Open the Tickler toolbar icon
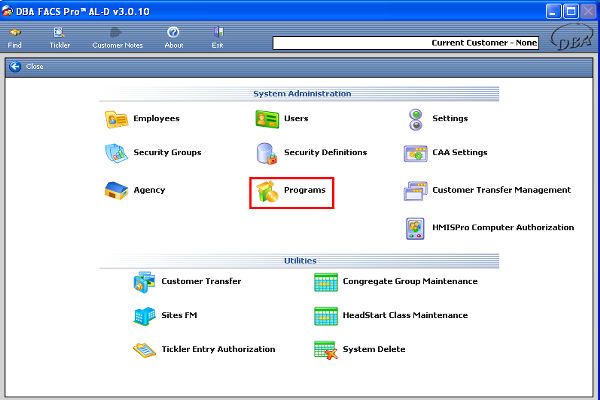This screenshot has height=400, width=600. [59, 33]
